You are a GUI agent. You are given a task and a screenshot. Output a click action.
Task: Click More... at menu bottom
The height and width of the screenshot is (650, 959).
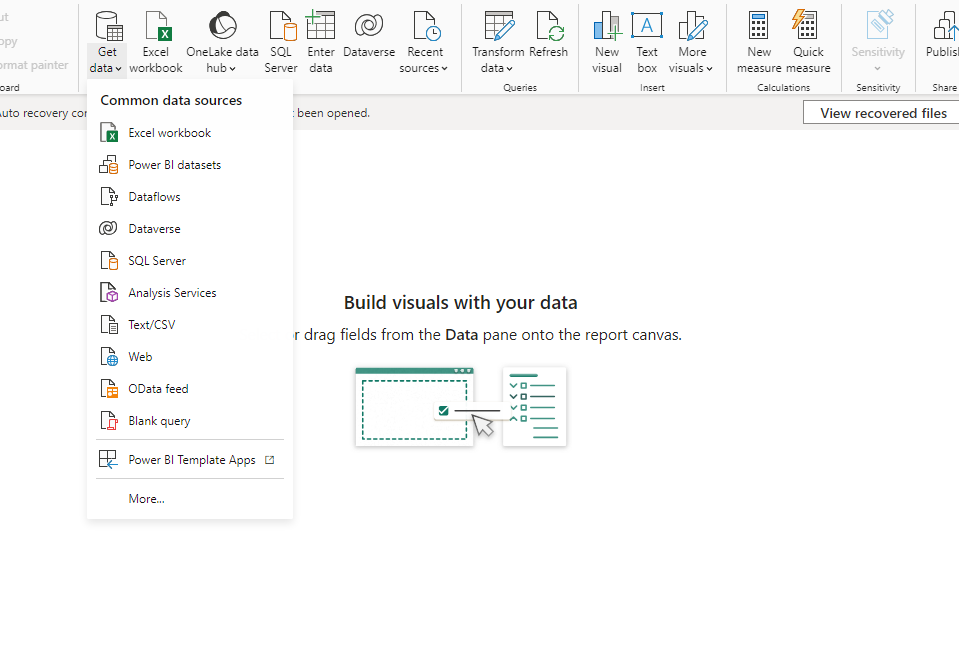[x=145, y=498]
